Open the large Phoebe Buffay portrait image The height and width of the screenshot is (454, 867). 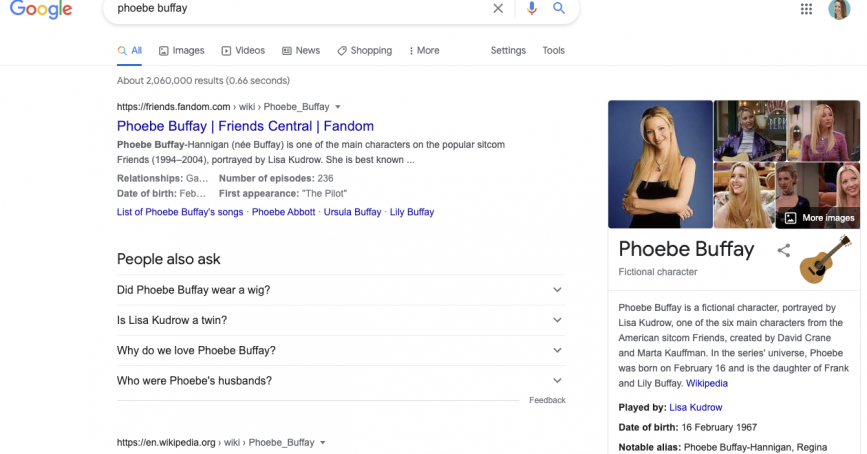pyautogui.click(x=660, y=165)
